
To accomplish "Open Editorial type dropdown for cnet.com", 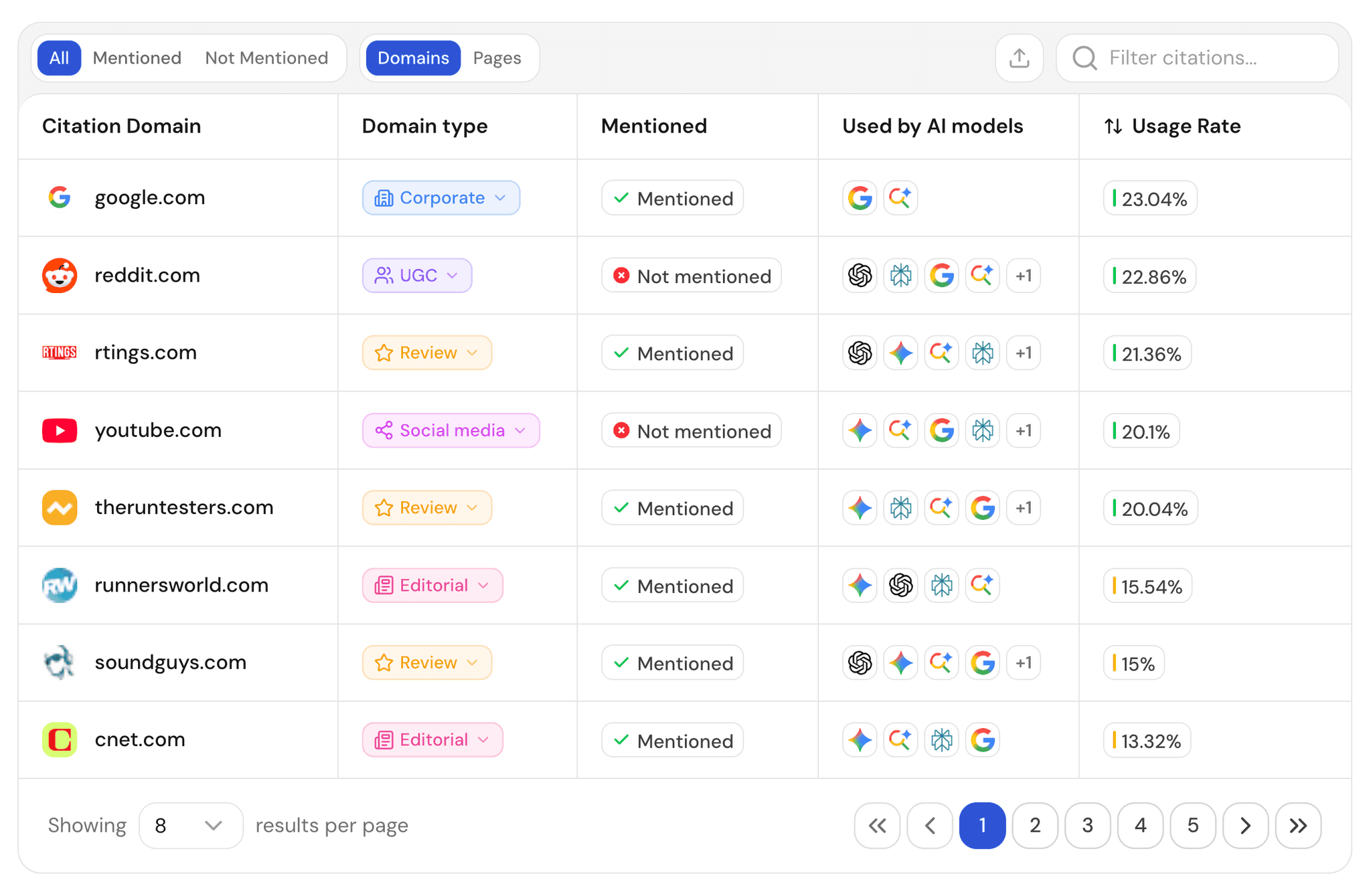I will click(x=432, y=740).
